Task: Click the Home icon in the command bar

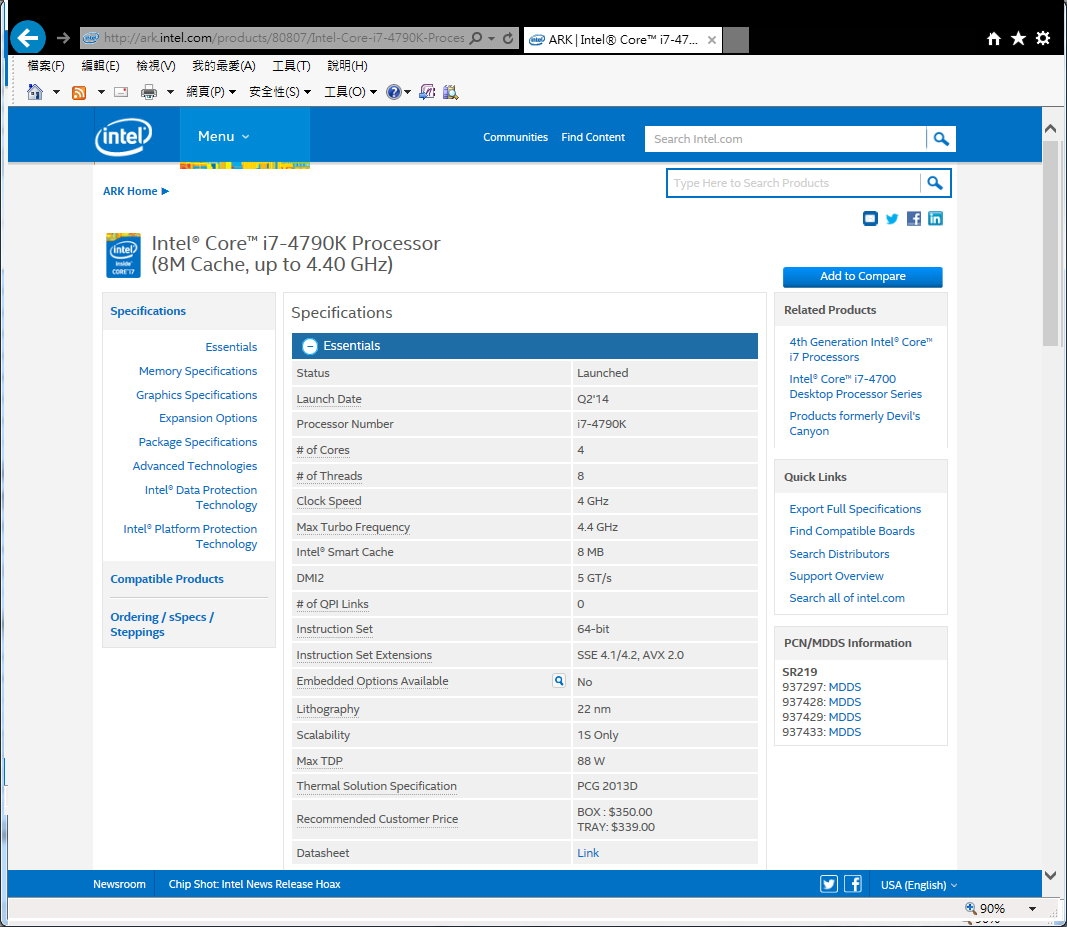Action: pyautogui.click(x=35, y=92)
